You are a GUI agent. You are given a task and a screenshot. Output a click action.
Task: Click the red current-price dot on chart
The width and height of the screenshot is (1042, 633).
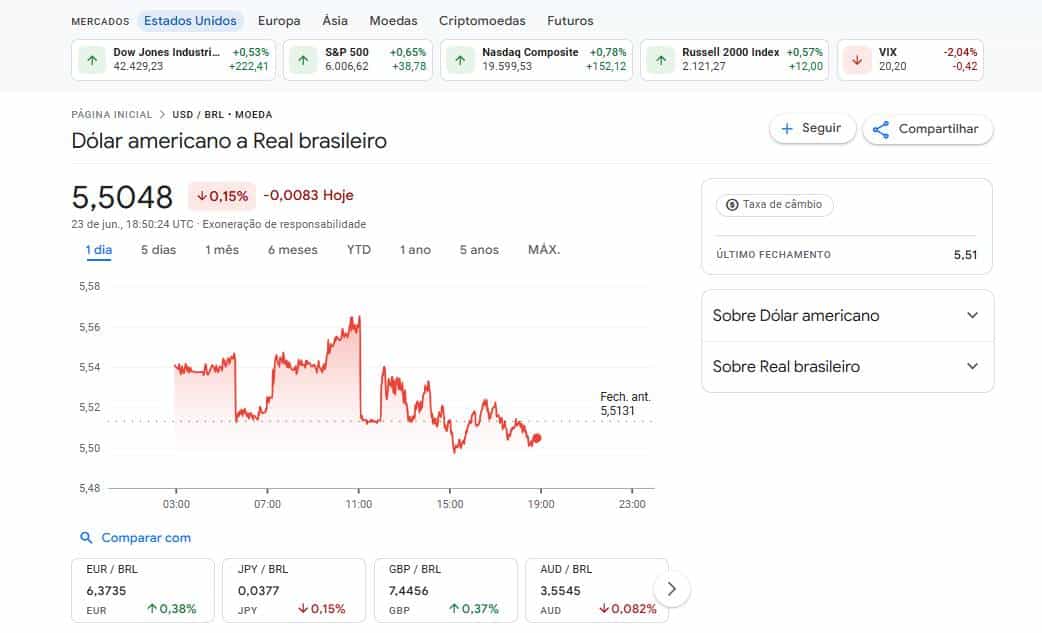click(x=537, y=438)
